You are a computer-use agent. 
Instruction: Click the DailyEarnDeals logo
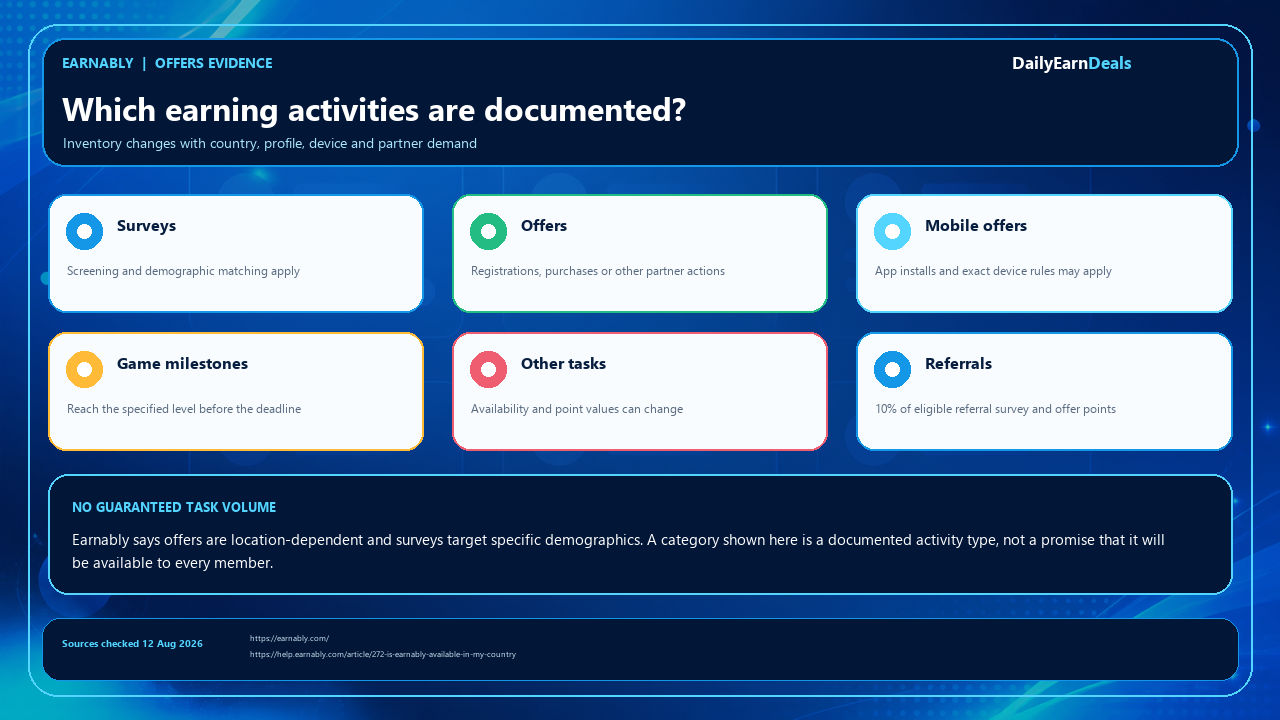(1071, 63)
